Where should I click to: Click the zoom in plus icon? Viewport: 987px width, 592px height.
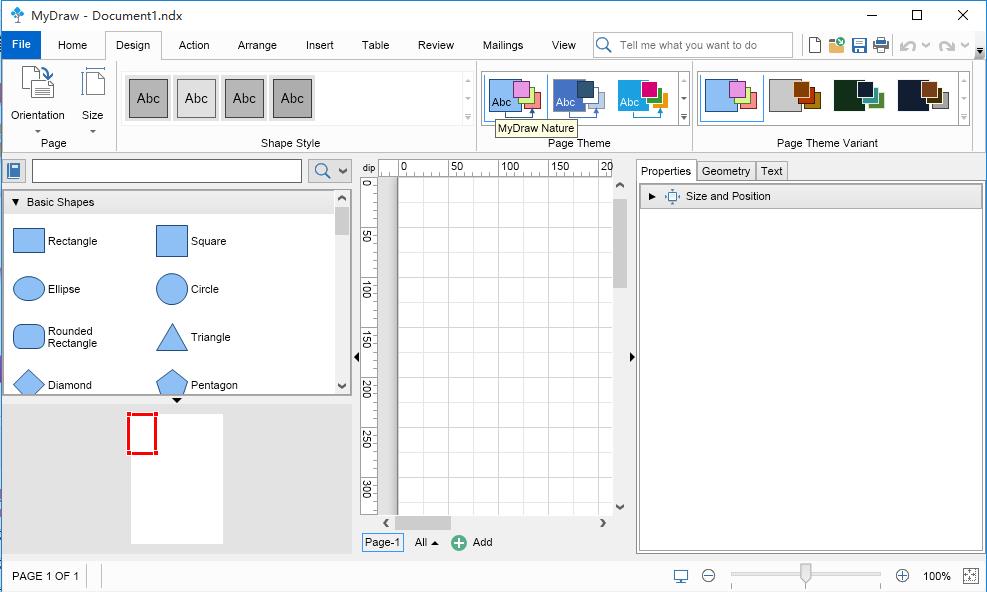pos(902,576)
